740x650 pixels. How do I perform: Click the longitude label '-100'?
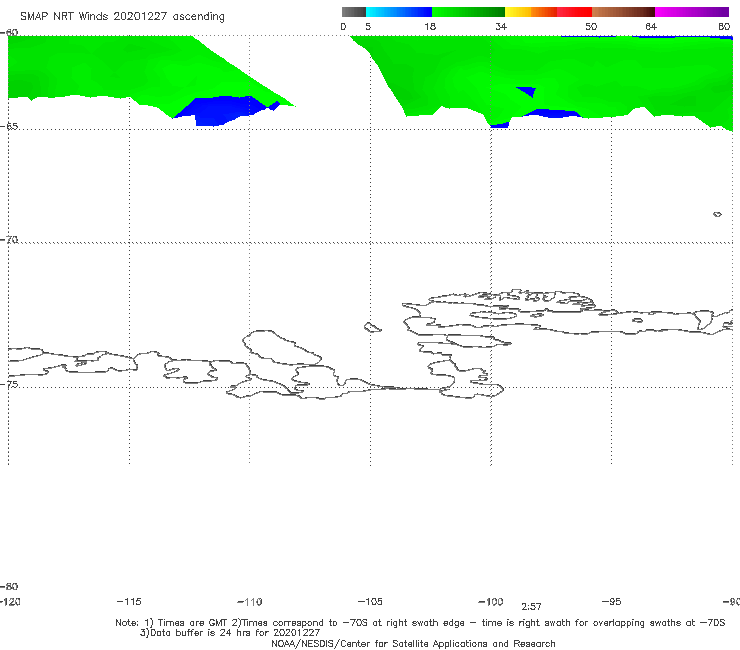click(x=491, y=601)
